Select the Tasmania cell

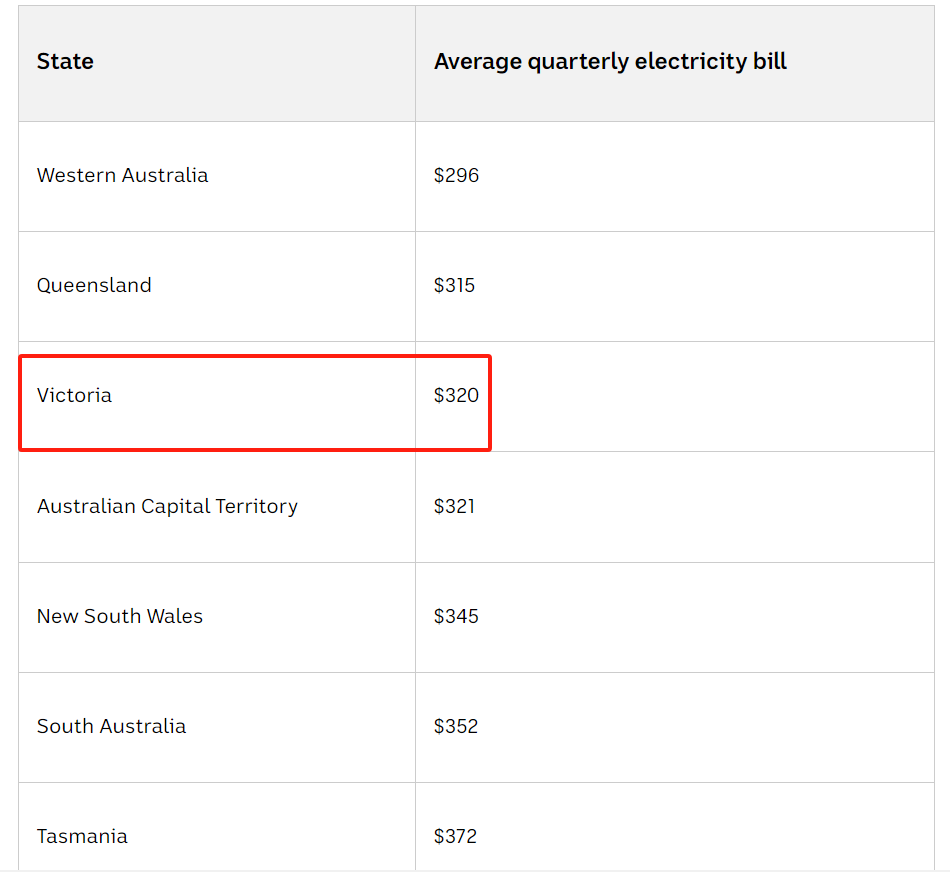coord(82,836)
